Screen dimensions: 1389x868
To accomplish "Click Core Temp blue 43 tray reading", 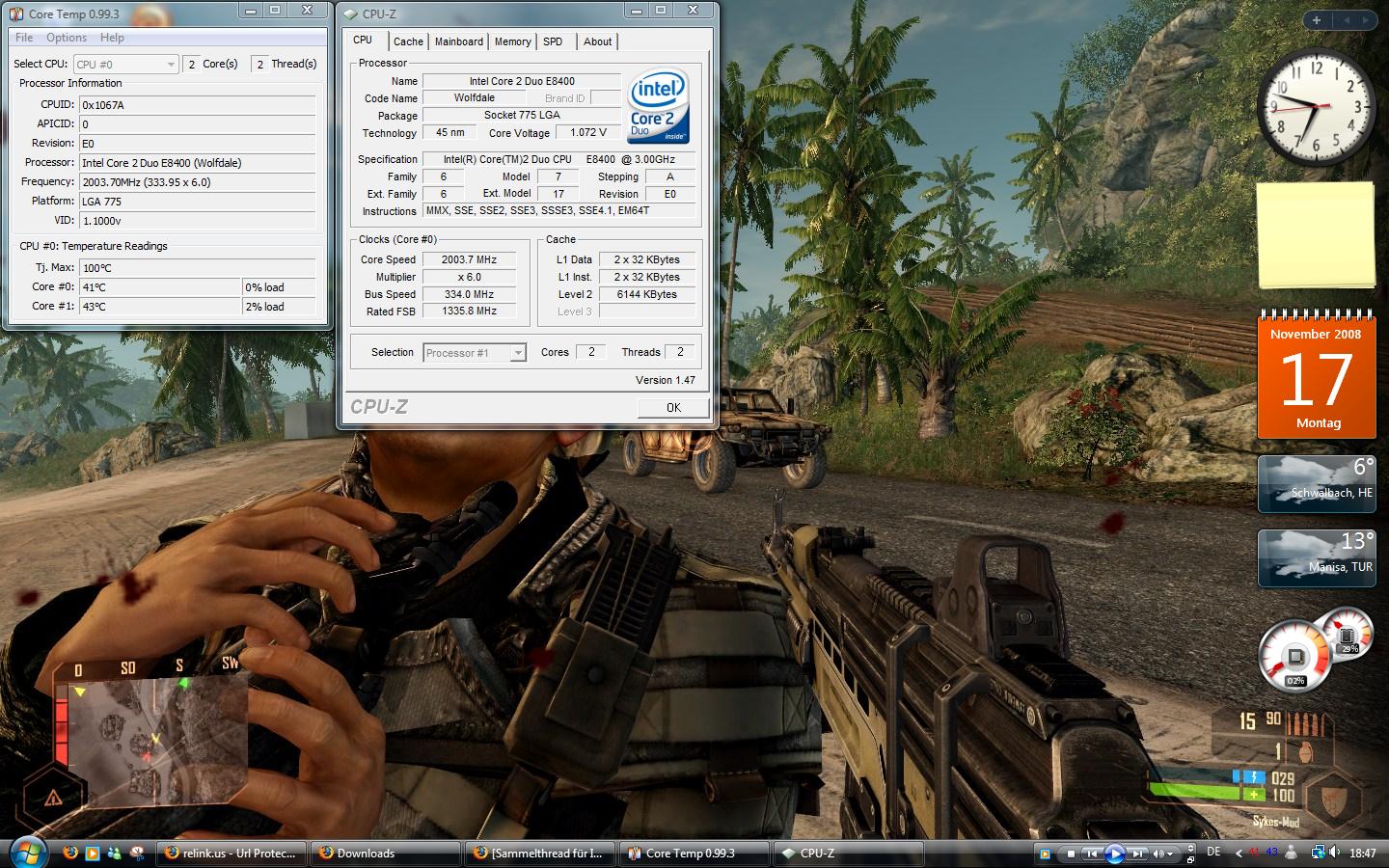I will pos(1271,852).
